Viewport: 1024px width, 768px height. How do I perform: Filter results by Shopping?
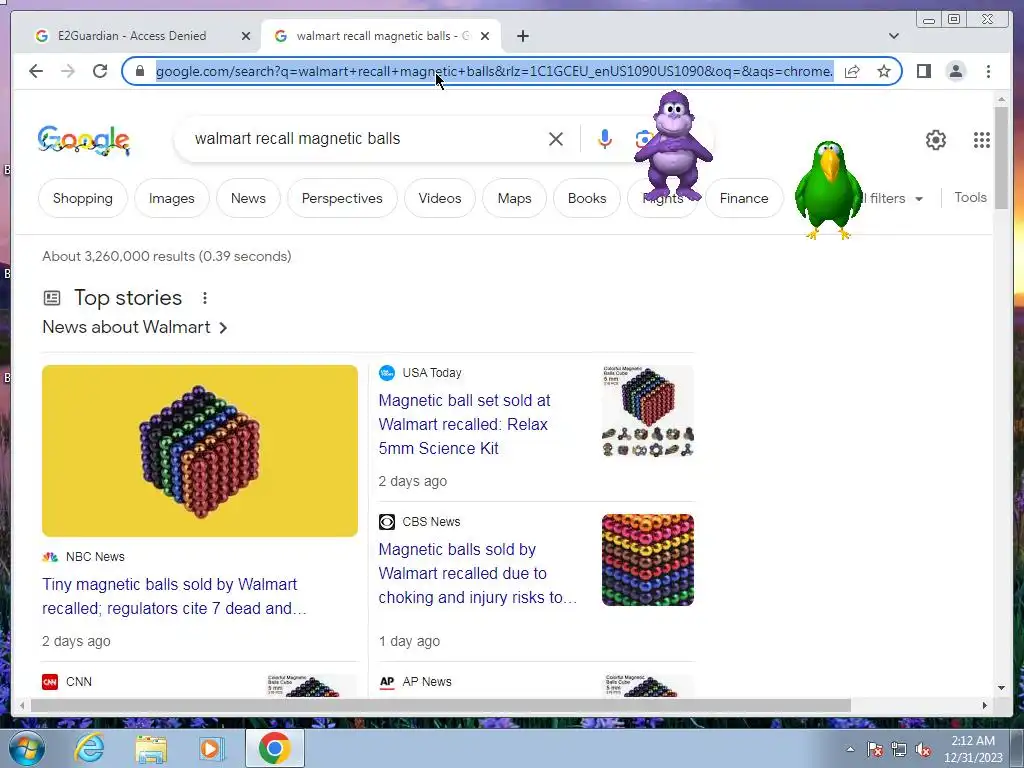(83, 198)
